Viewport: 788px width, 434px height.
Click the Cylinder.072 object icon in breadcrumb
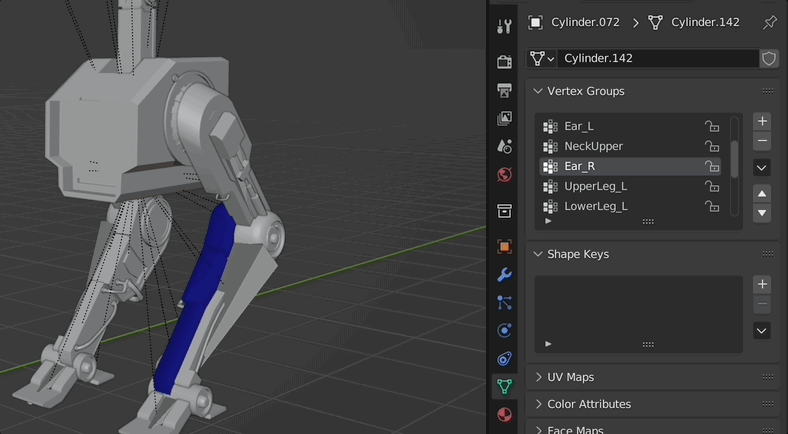coord(535,22)
